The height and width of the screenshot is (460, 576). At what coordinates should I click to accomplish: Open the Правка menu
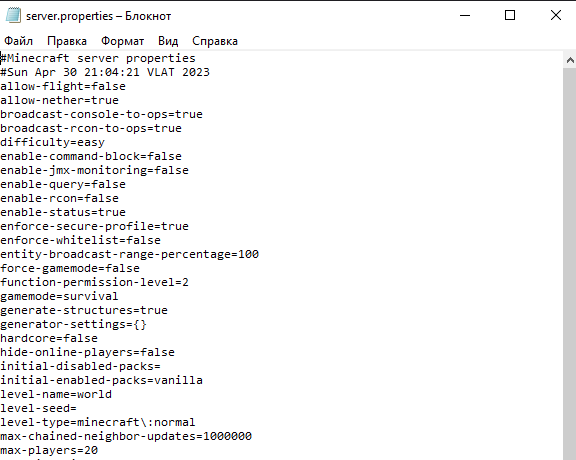pos(67,41)
